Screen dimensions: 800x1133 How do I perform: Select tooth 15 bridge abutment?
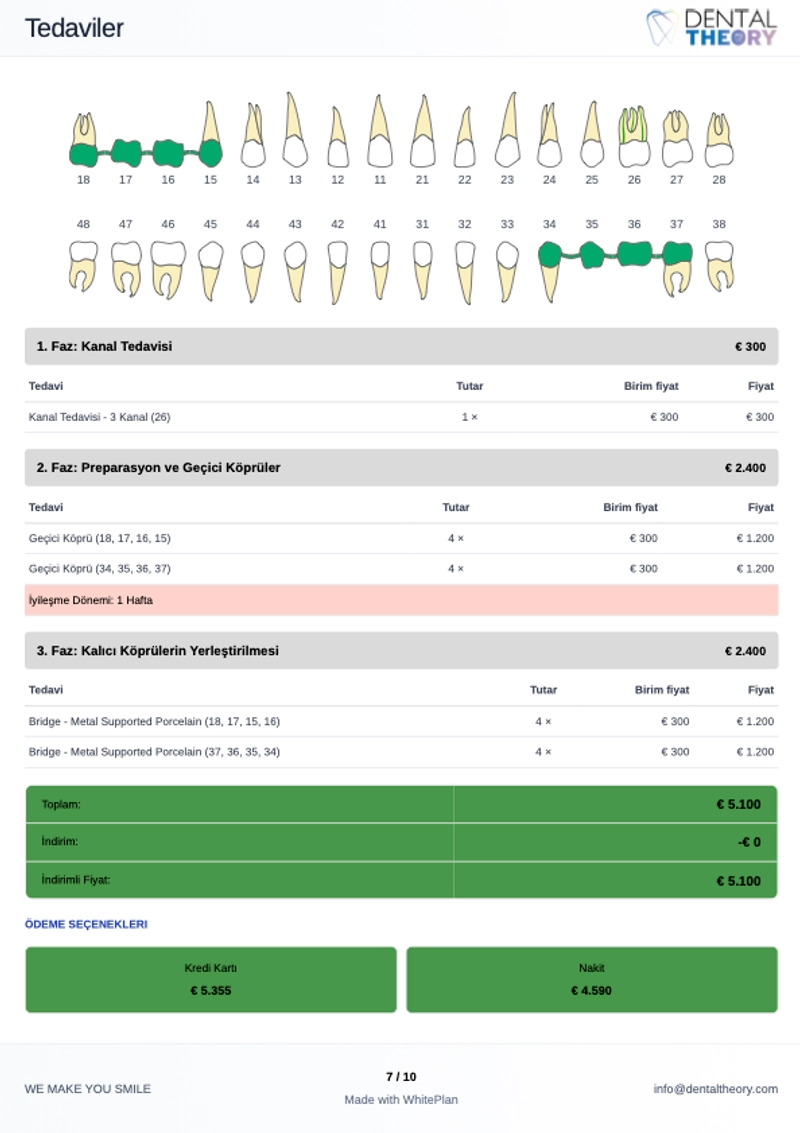pos(210,134)
